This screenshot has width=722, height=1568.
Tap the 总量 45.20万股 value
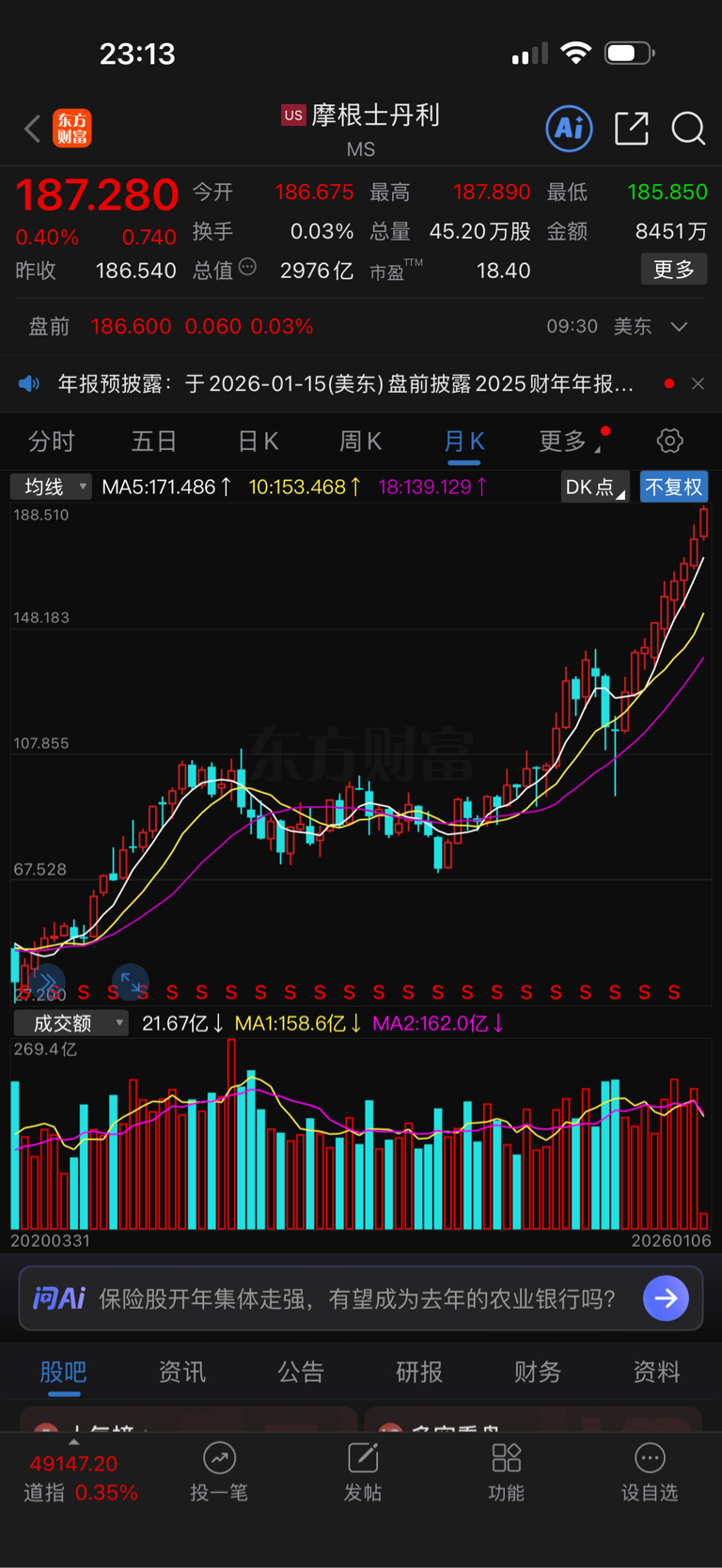point(479,231)
